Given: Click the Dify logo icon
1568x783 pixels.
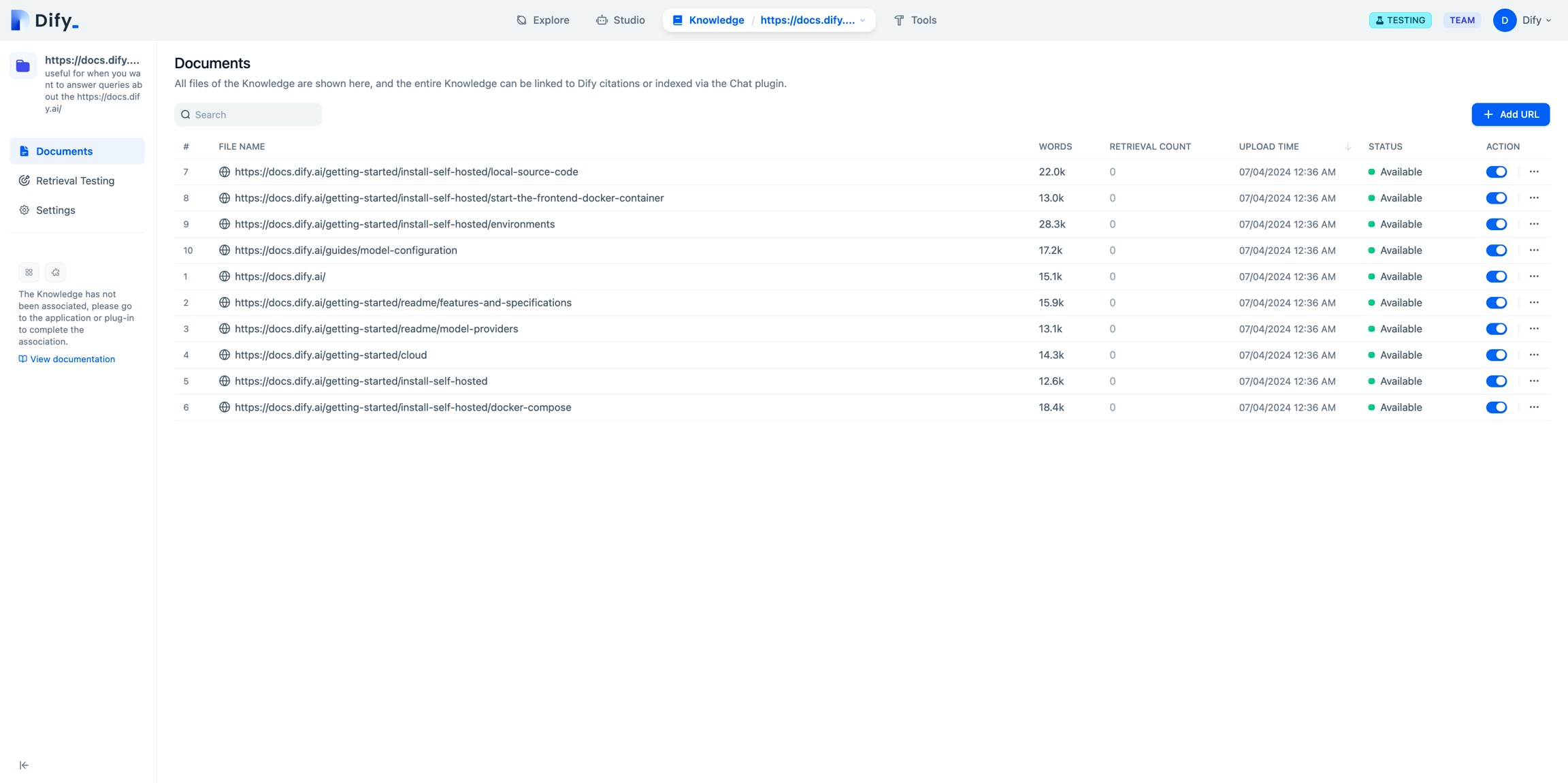Looking at the screenshot, I should point(20,20).
